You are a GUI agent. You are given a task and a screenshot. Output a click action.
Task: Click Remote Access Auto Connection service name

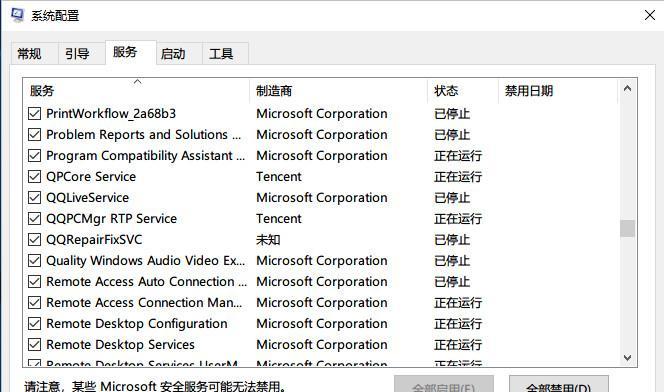tap(147, 282)
